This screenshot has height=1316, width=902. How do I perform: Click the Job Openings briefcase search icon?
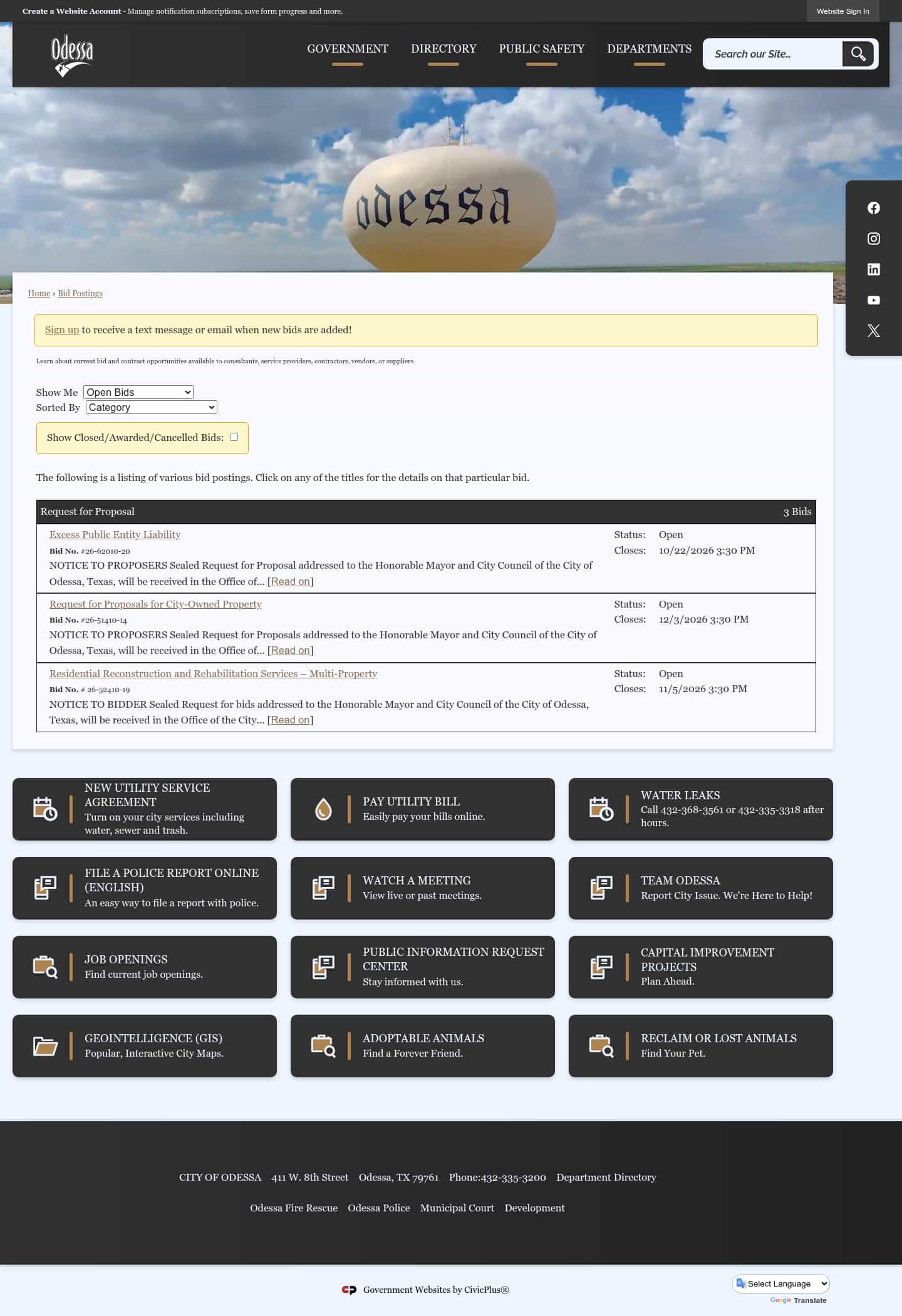pyautogui.click(x=45, y=966)
